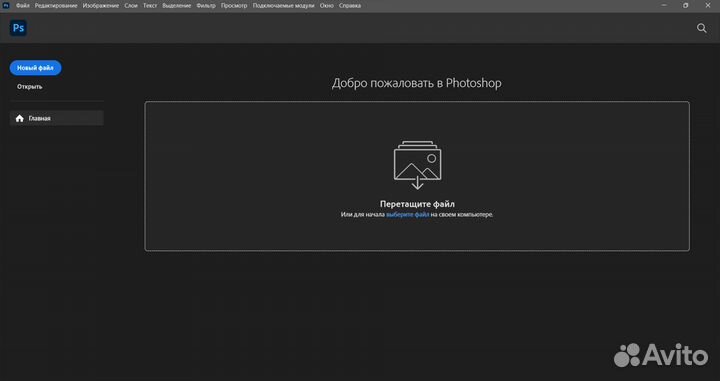Open the Изображение menu
Screen dimensions: 720x381
click(101, 6)
